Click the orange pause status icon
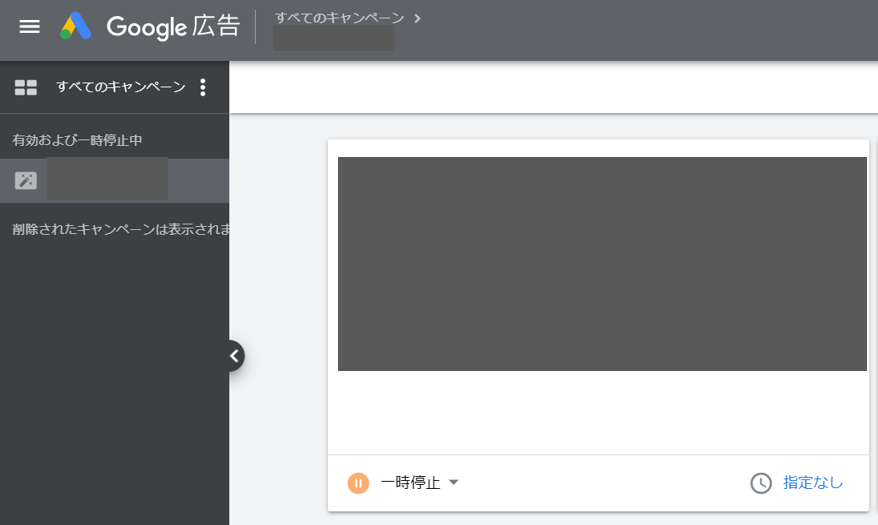This screenshot has width=878, height=525. click(358, 483)
